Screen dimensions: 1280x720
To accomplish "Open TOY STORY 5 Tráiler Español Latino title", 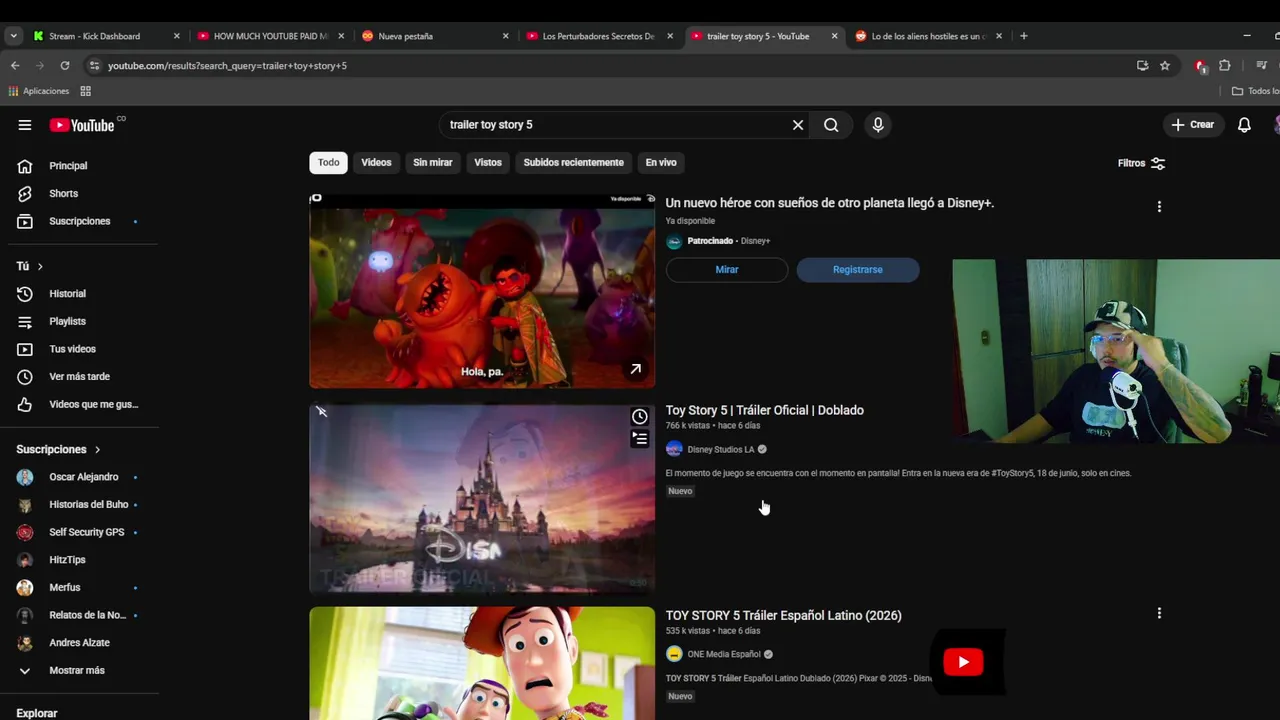I will 784,616.
